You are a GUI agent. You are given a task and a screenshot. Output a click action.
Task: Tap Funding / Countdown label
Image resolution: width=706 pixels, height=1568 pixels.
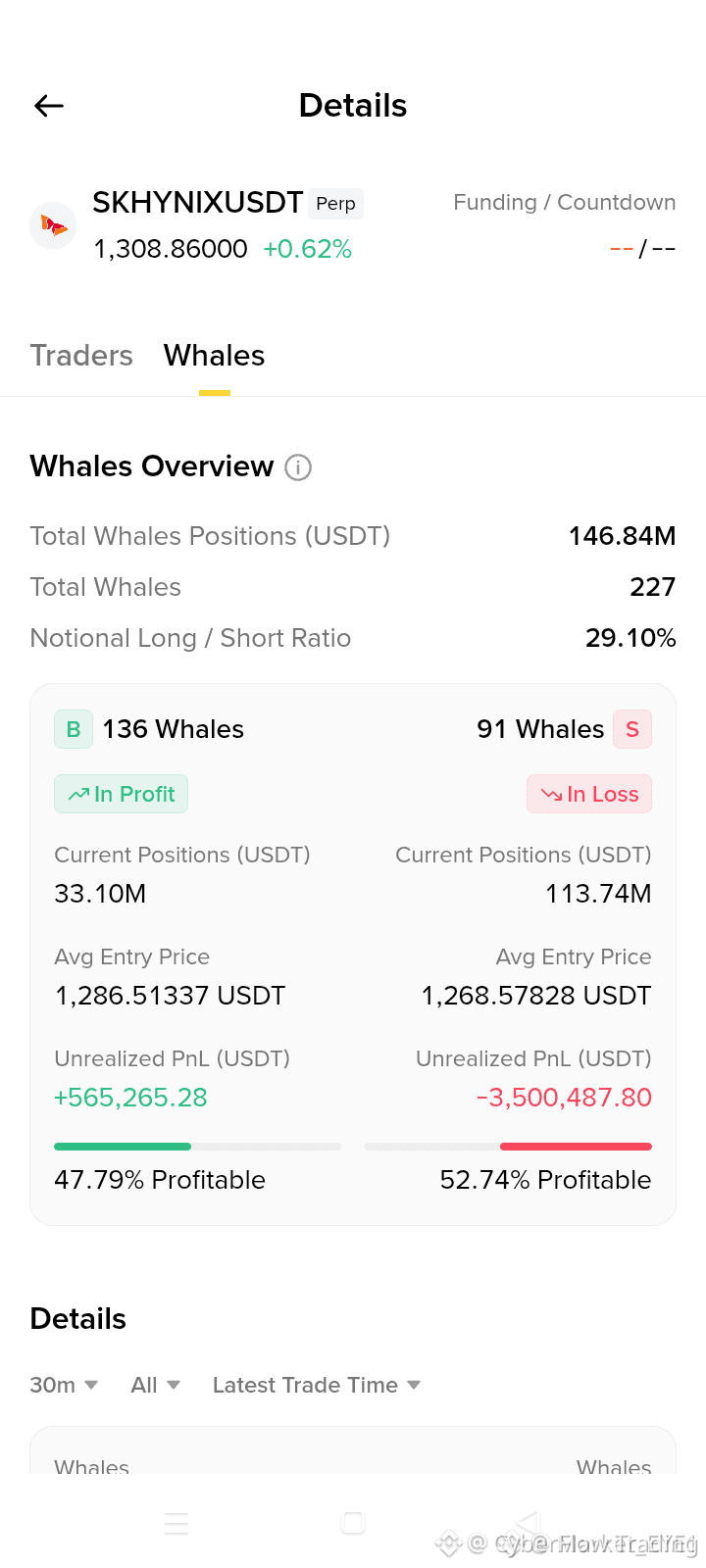pos(565,203)
